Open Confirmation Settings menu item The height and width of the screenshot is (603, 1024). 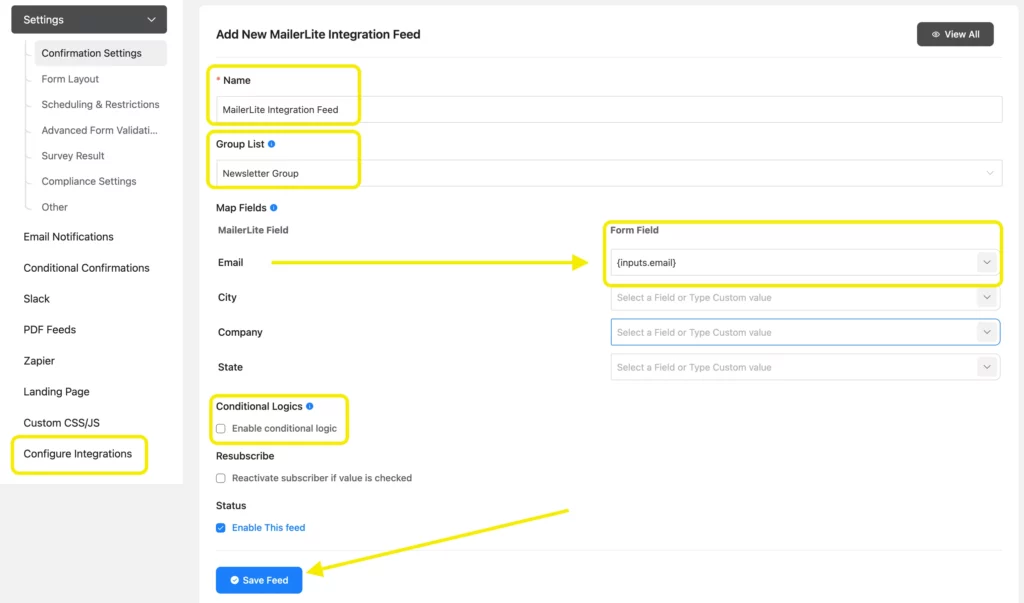(101, 53)
